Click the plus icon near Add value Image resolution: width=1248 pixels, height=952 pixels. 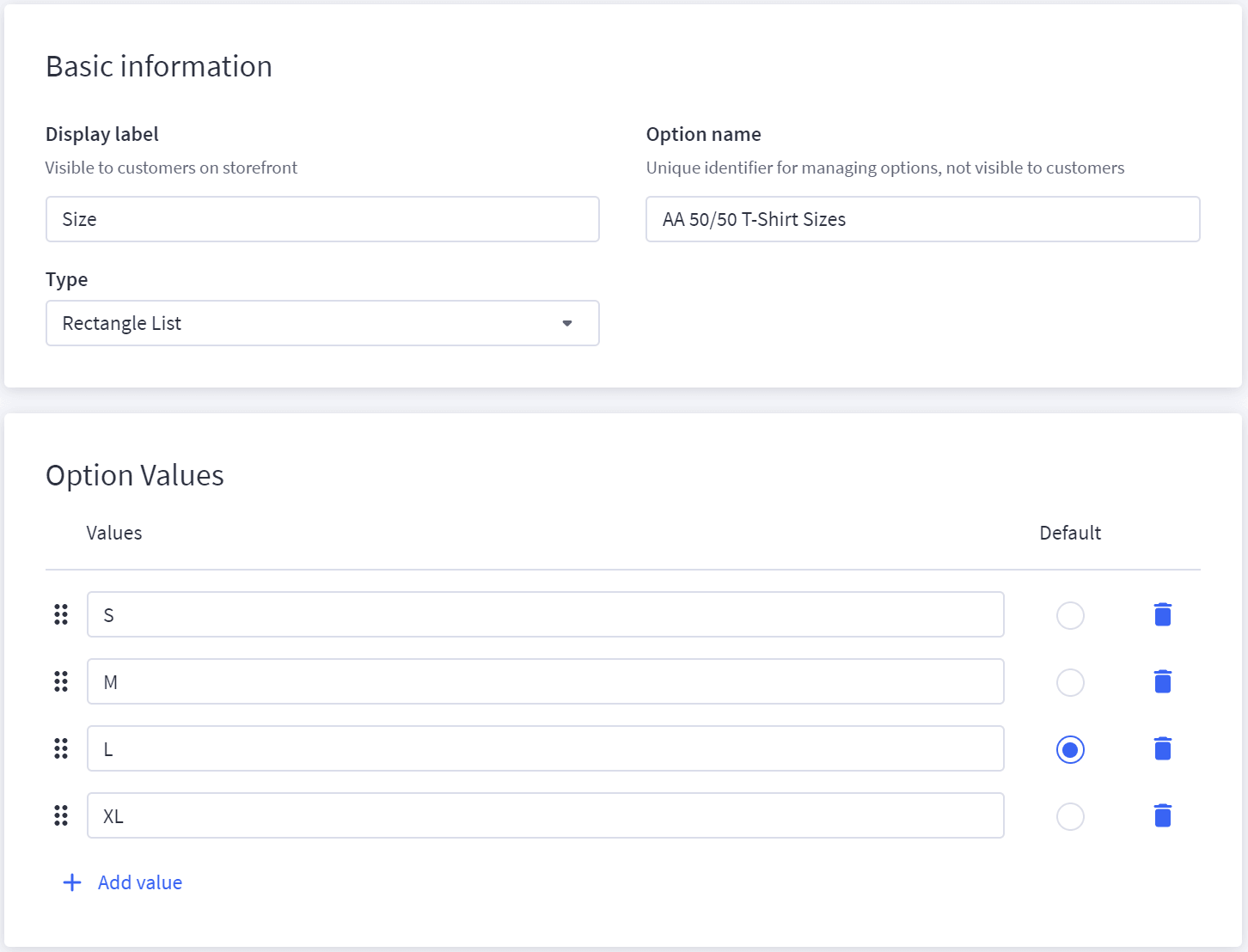(71, 882)
